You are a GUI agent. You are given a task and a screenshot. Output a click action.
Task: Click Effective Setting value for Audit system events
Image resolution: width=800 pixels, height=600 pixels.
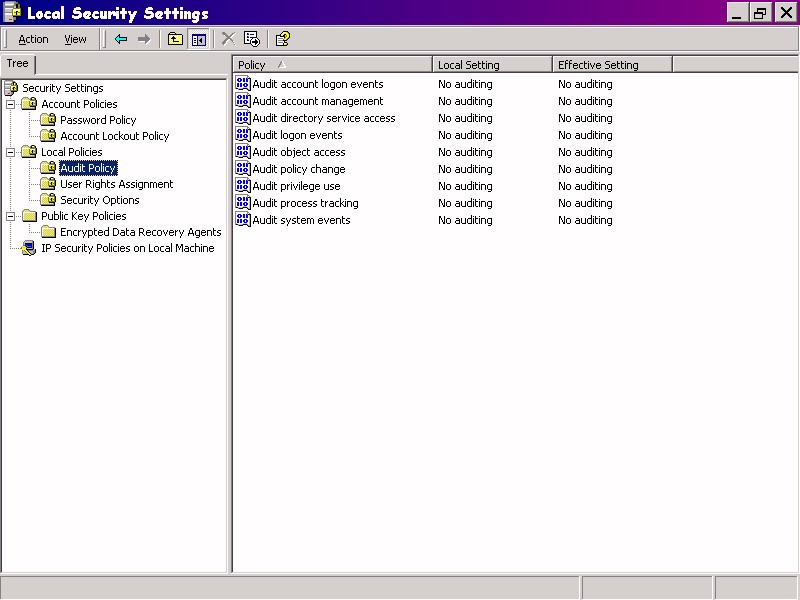tap(585, 220)
